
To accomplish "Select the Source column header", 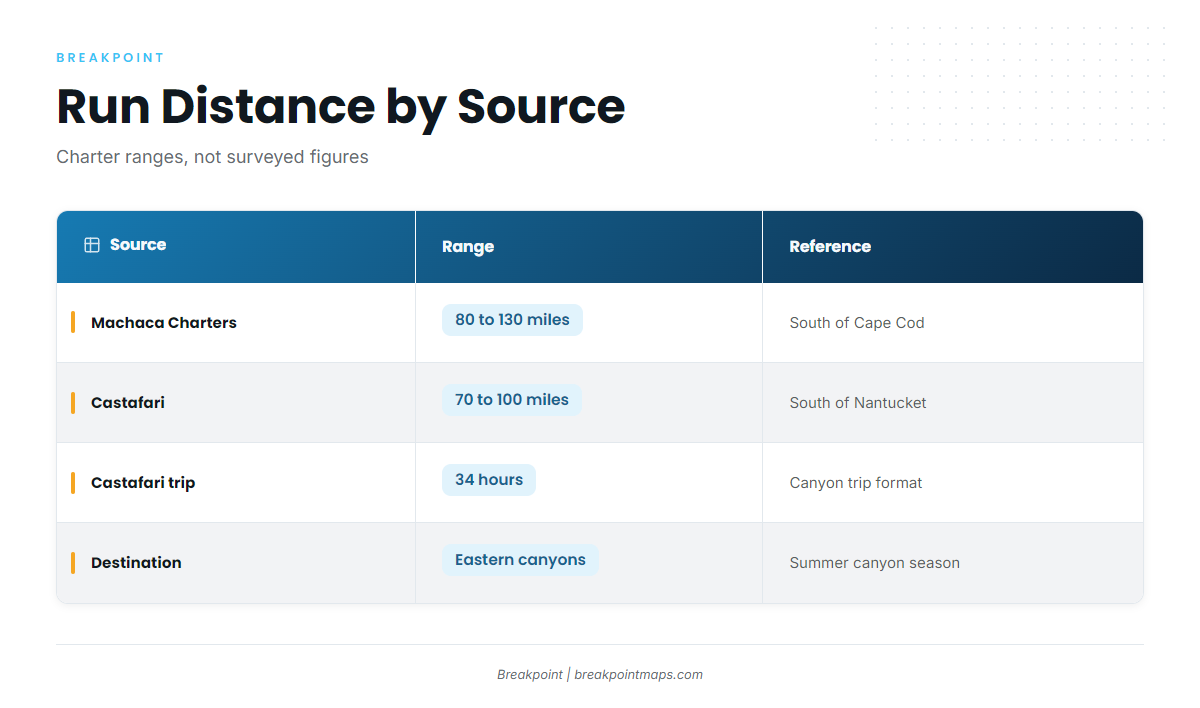I will (138, 245).
